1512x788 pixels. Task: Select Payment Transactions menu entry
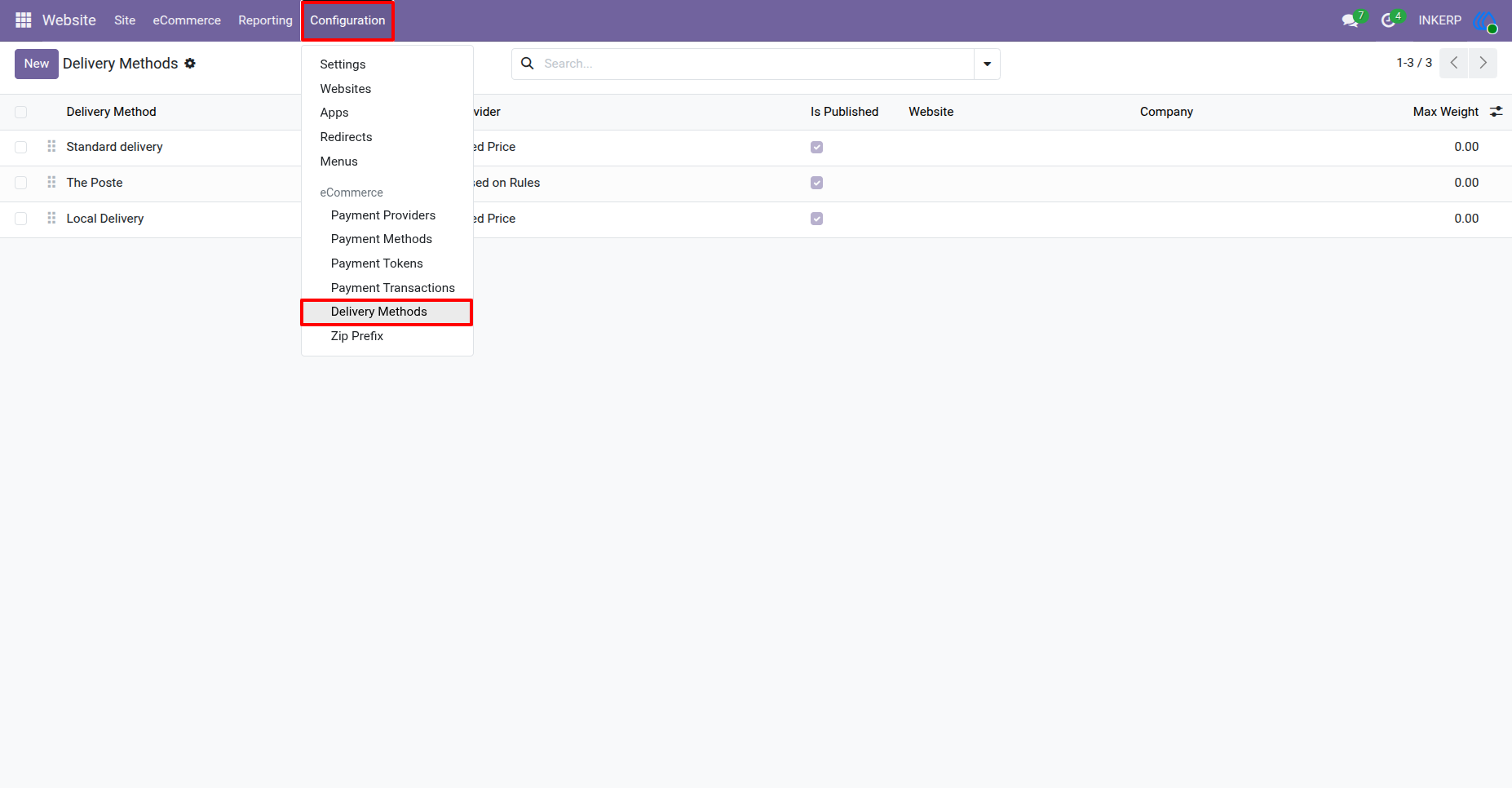coord(393,288)
